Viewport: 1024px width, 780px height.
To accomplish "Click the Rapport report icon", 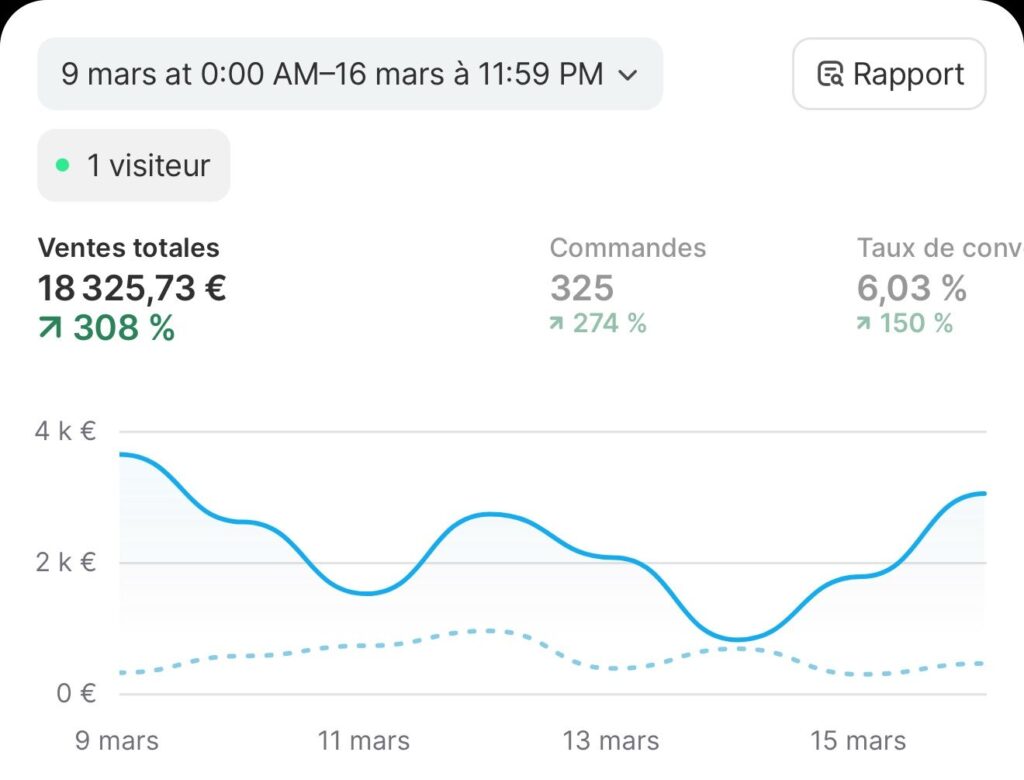I will point(830,74).
